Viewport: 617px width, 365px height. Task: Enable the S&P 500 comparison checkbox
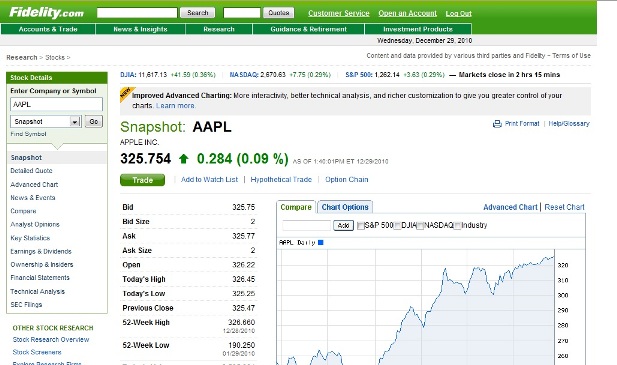point(360,226)
